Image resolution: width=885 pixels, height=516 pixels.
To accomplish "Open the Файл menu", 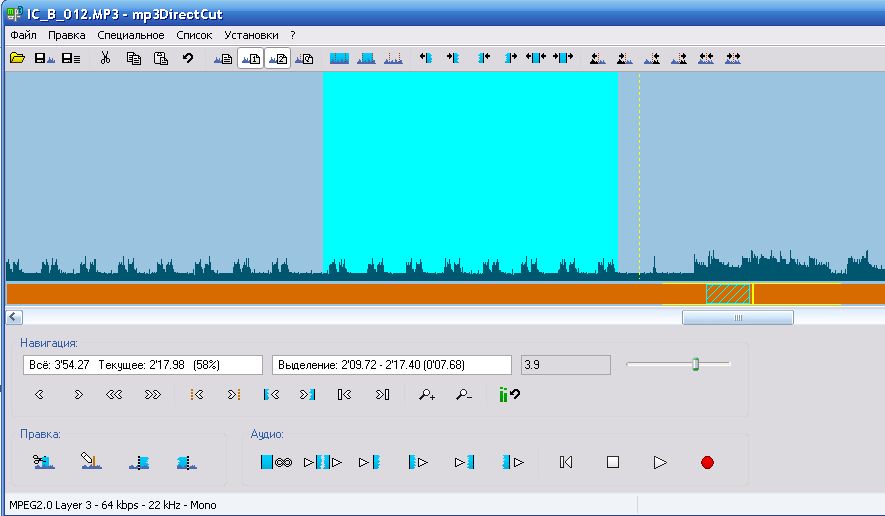I will coord(23,35).
